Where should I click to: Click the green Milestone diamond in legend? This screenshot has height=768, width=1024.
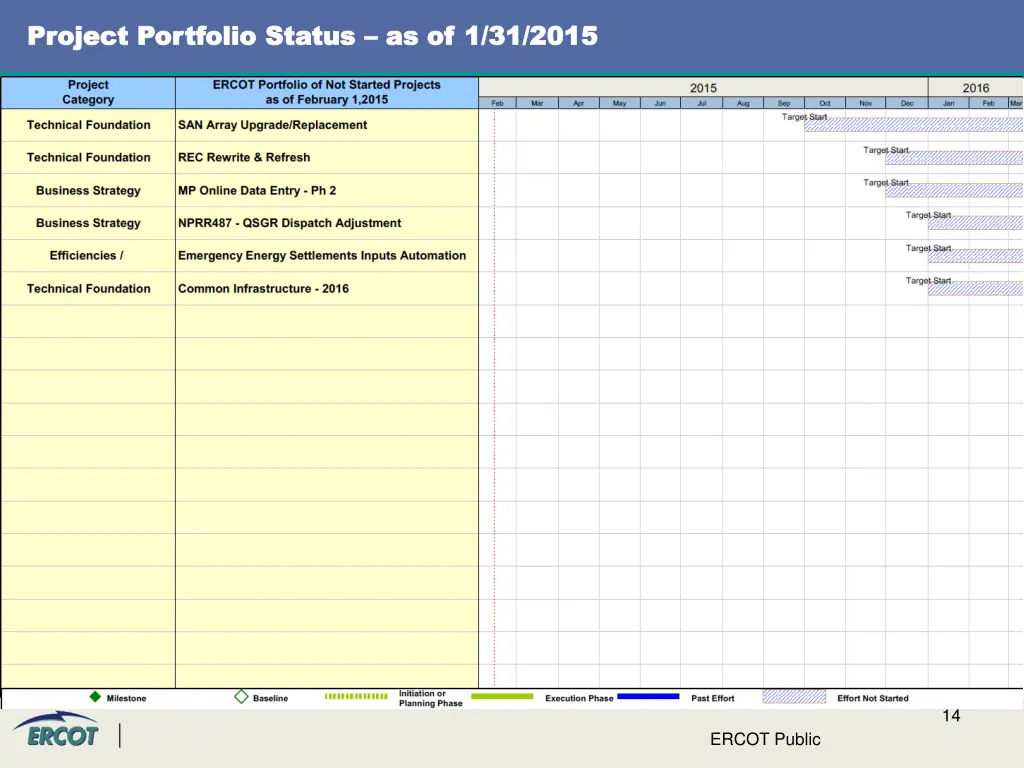click(95, 697)
